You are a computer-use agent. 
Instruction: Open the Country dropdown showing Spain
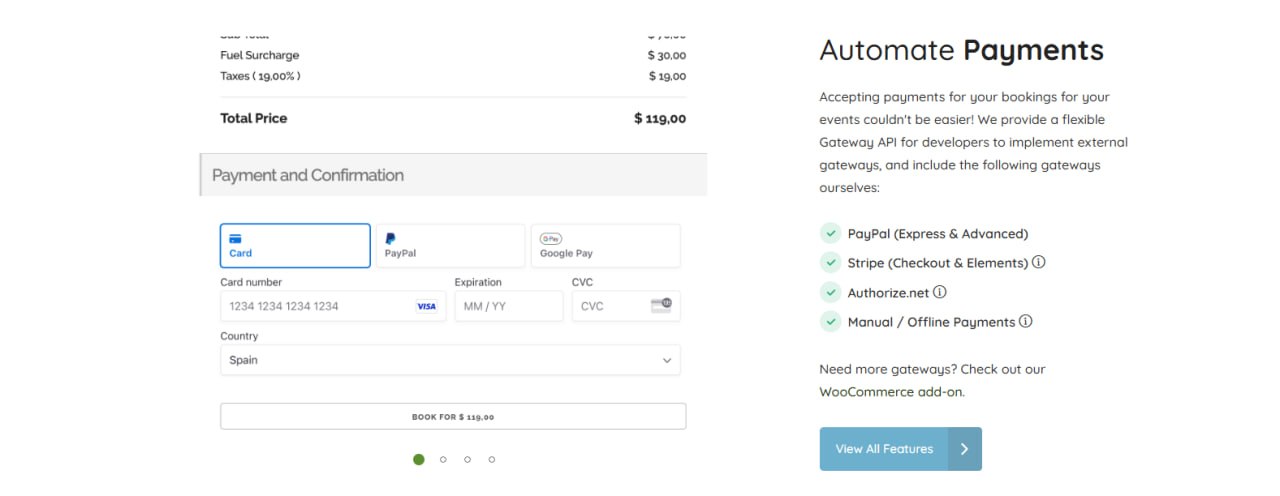pos(450,360)
